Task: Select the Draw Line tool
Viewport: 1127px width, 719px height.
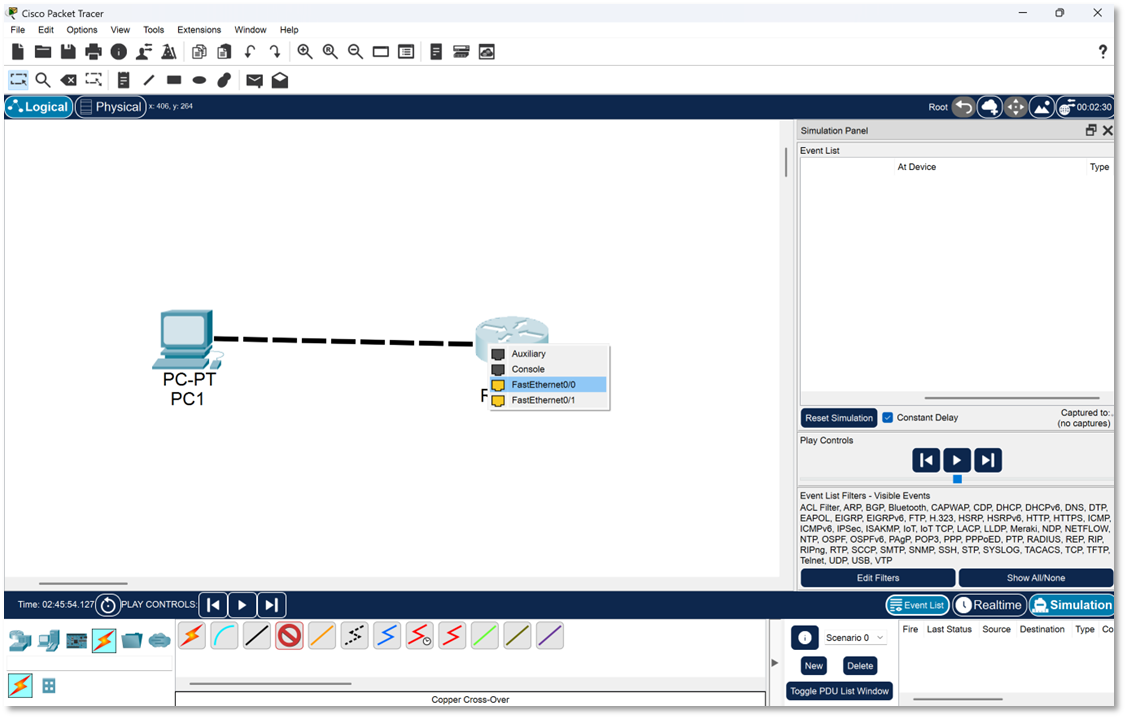Action: pyautogui.click(x=149, y=80)
